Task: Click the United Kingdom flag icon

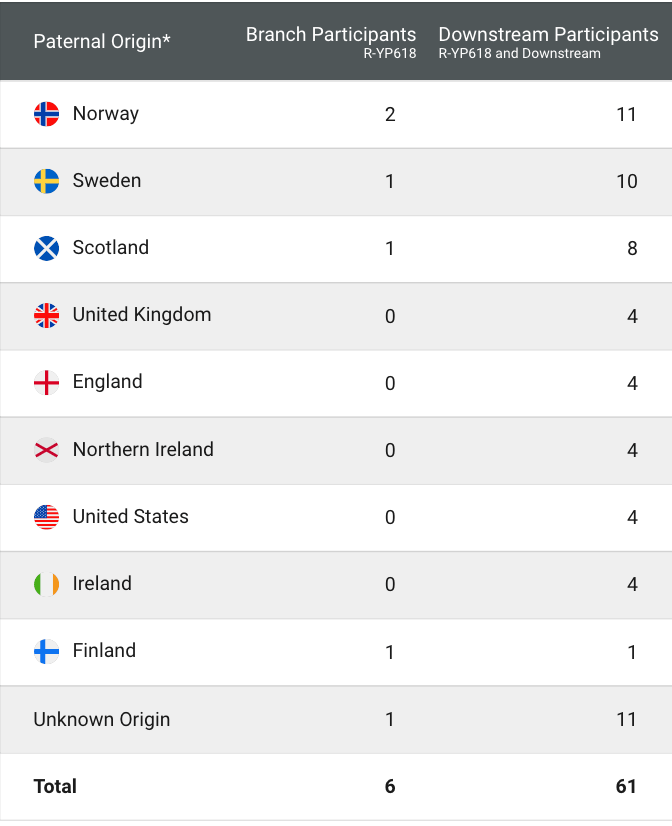Action: (x=46, y=315)
